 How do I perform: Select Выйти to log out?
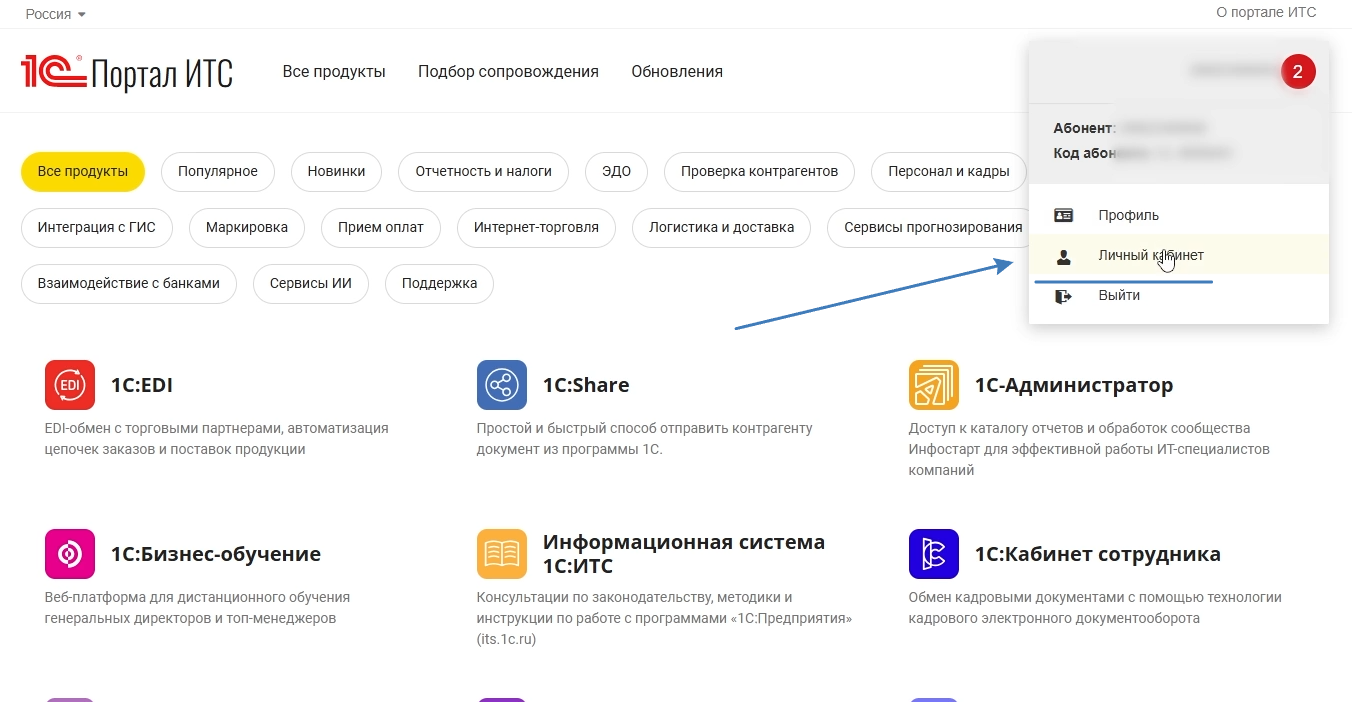point(1118,296)
